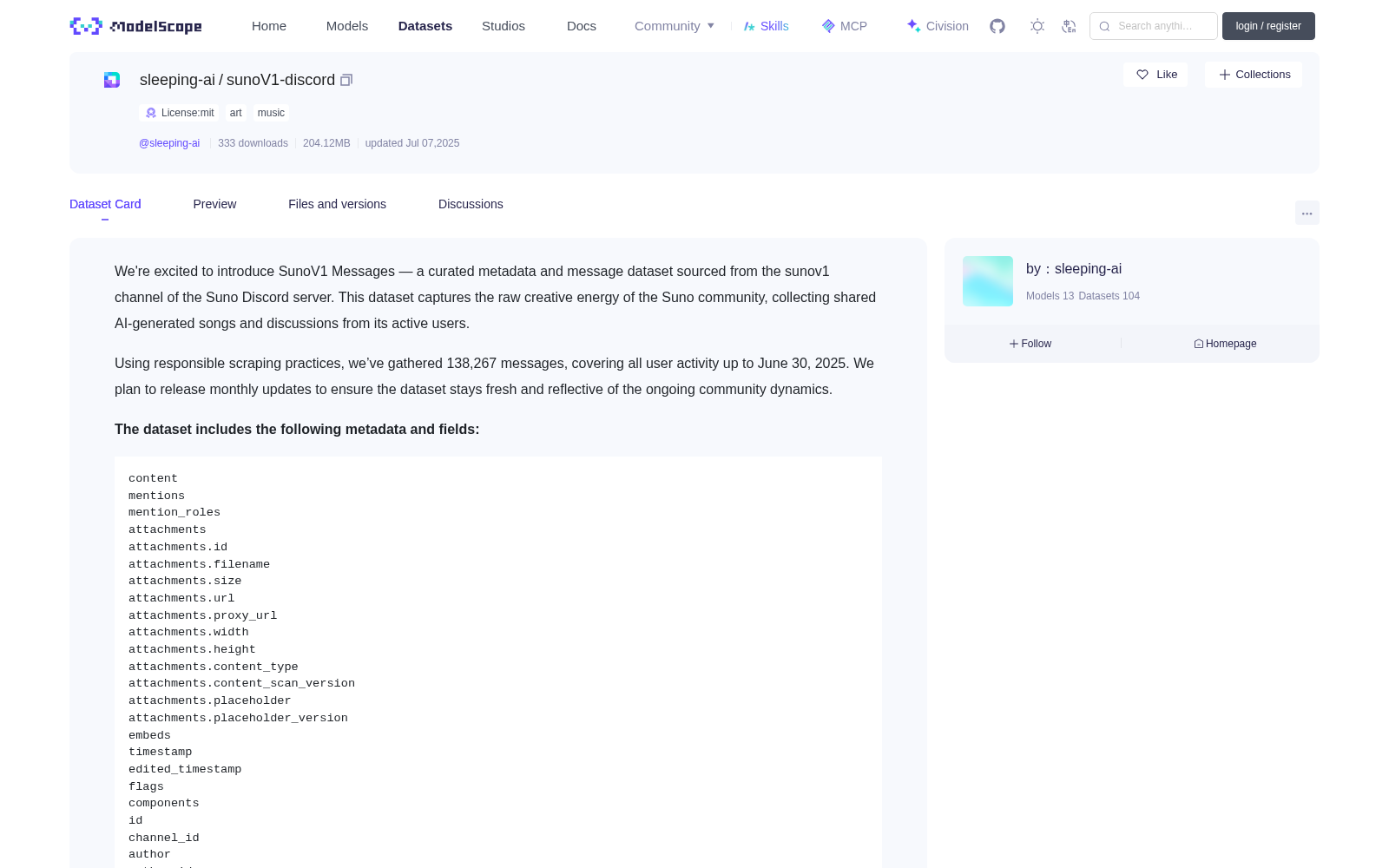The height and width of the screenshot is (868, 1389).
Task: Focus the search anything field
Action: pyautogui.click(x=1154, y=26)
